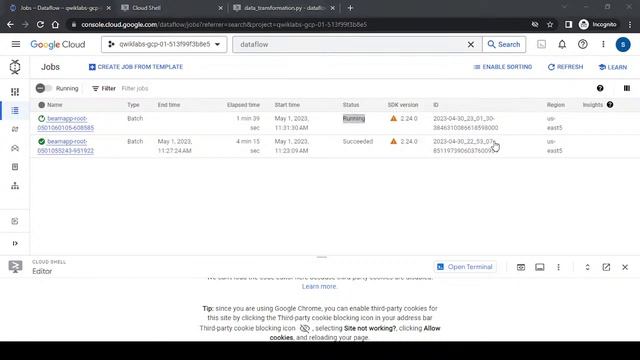Go back in browser
The height and width of the screenshot is (360, 640).
tap(10, 24)
